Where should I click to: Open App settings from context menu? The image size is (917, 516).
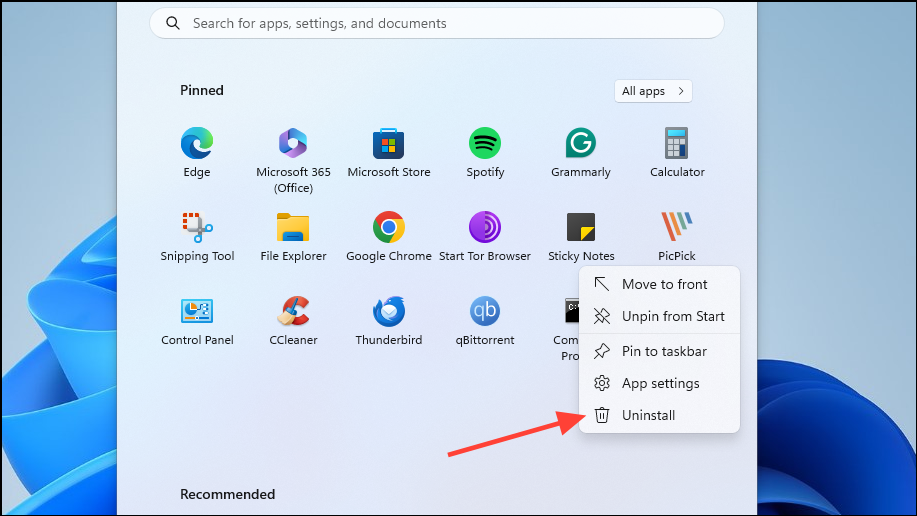[x=659, y=383]
